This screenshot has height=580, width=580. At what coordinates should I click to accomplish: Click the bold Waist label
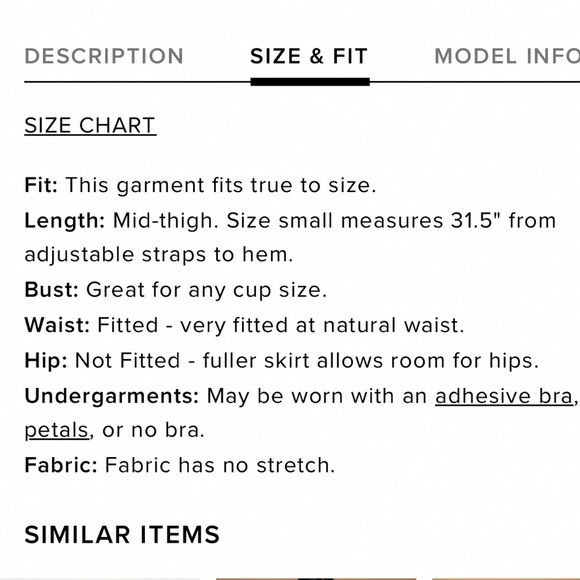click(x=57, y=325)
